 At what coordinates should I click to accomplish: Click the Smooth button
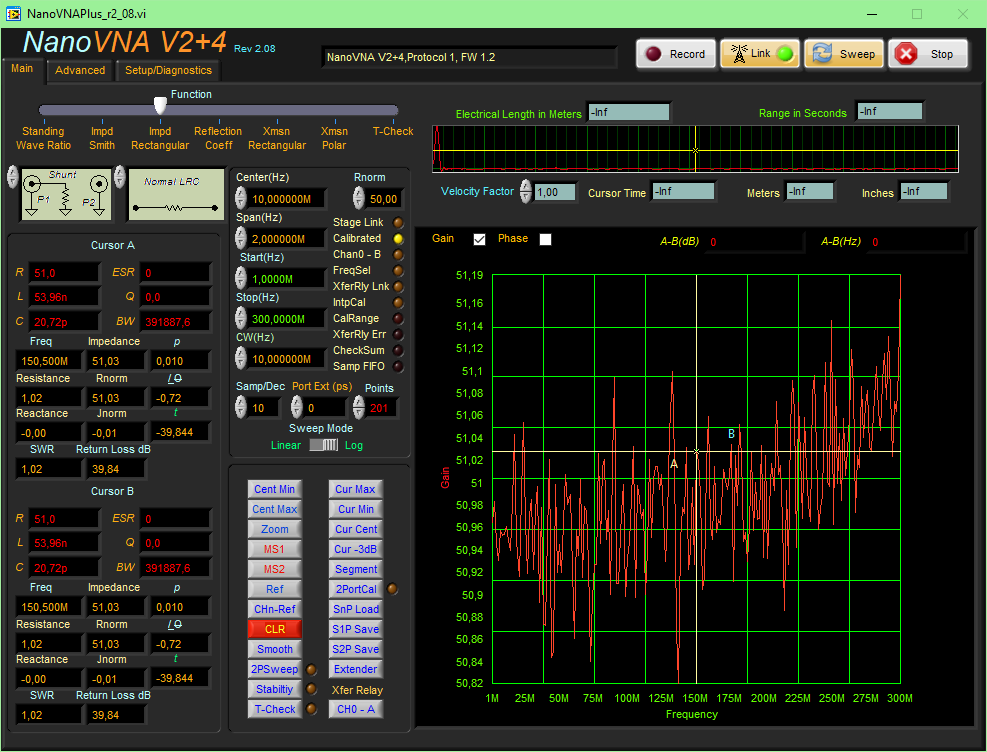tap(274, 649)
